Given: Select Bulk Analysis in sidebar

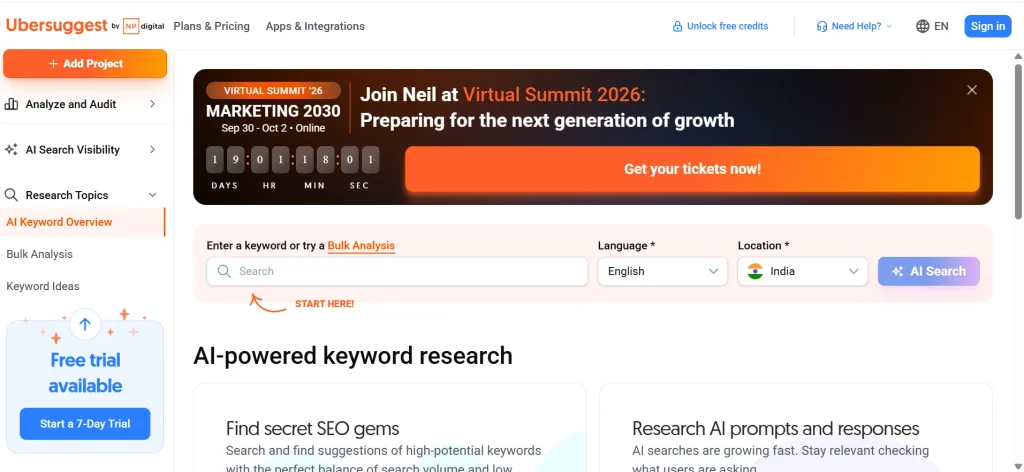Looking at the screenshot, I should tap(39, 254).
